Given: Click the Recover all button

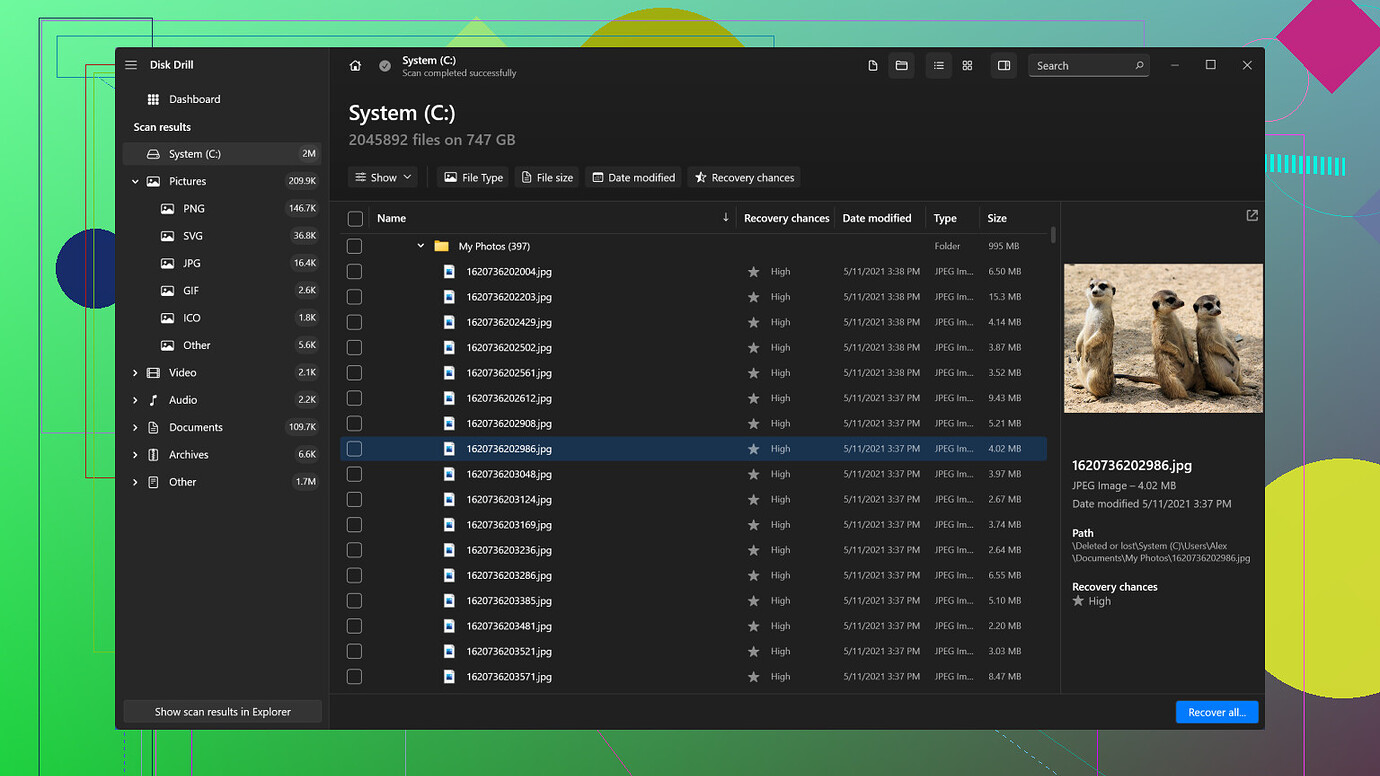Looking at the screenshot, I should pyautogui.click(x=1216, y=712).
